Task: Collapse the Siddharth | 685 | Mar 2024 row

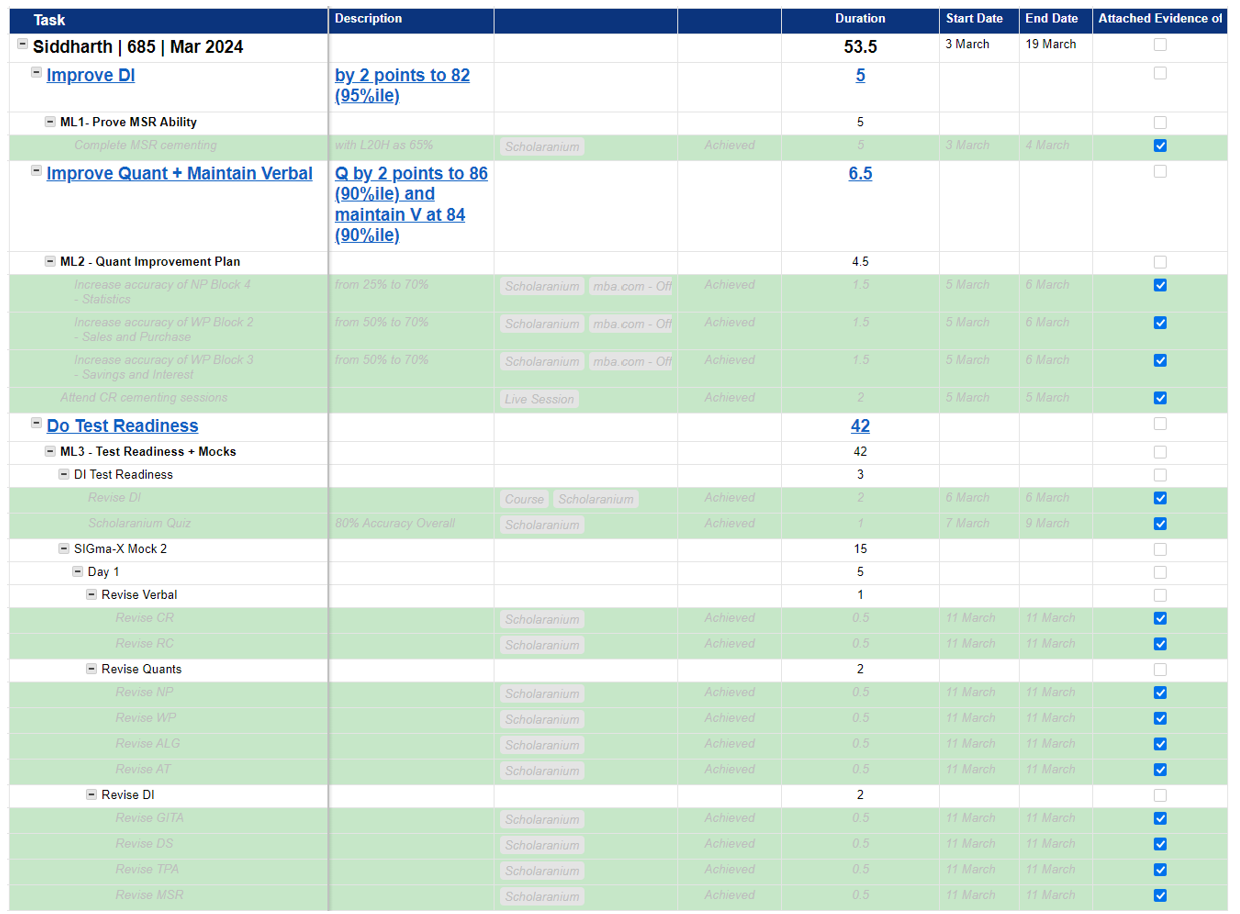Action: [x=22, y=45]
